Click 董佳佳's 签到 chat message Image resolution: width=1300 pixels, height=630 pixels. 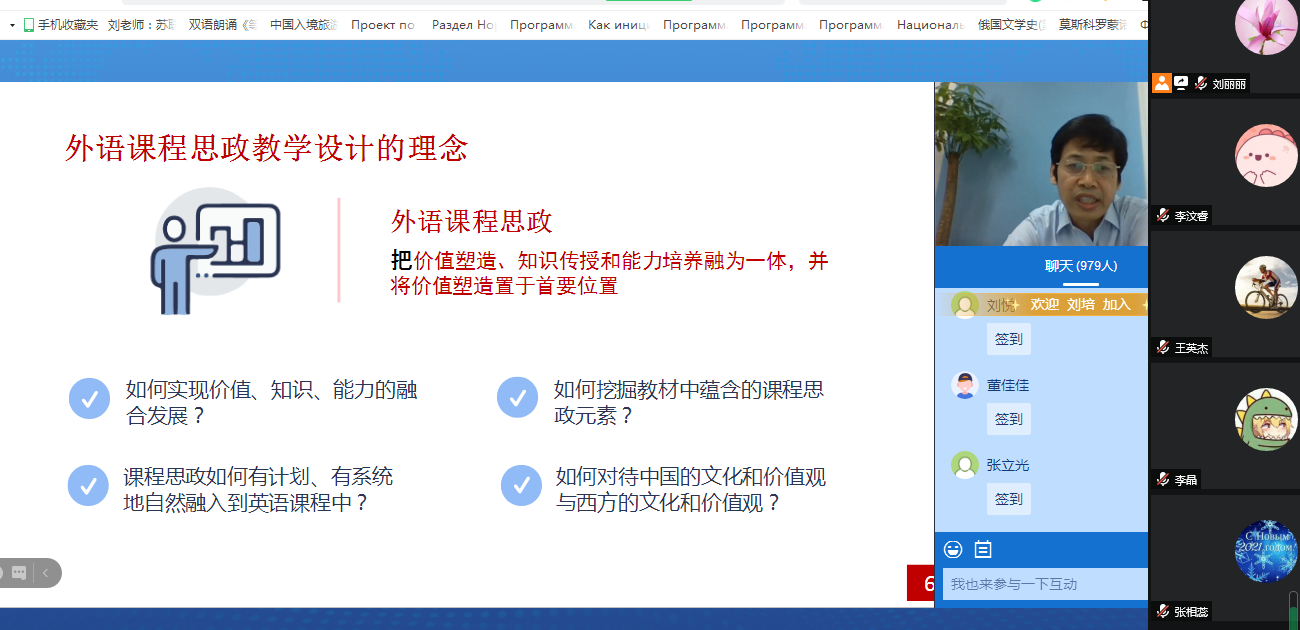point(1008,419)
